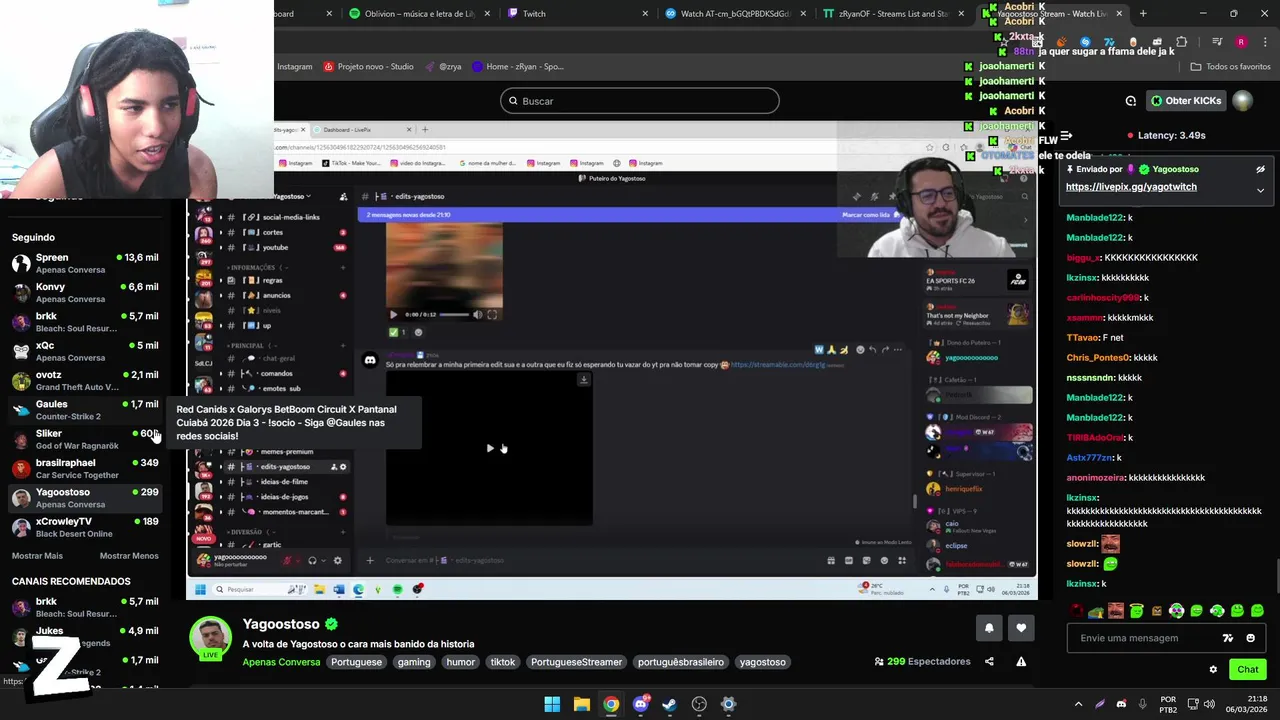Click the Obter KICKs button

(x=1186, y=101)
